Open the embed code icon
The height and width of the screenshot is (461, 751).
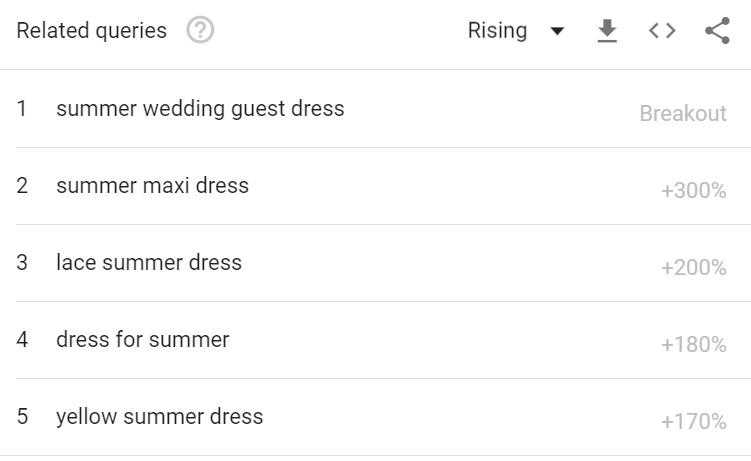pyautogui.click(x=662, y=31)
